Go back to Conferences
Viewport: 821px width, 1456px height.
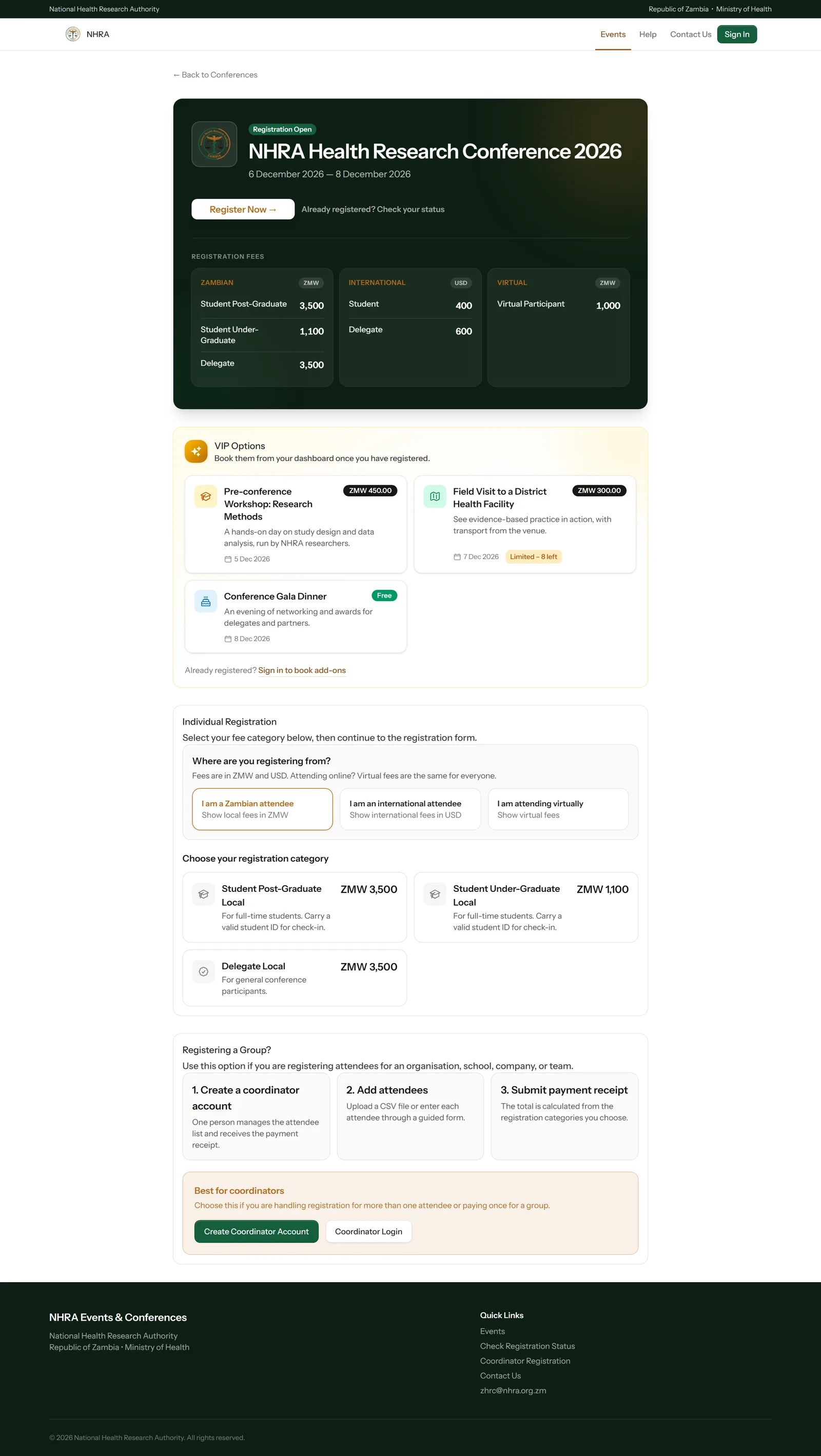tap(216, 75)
